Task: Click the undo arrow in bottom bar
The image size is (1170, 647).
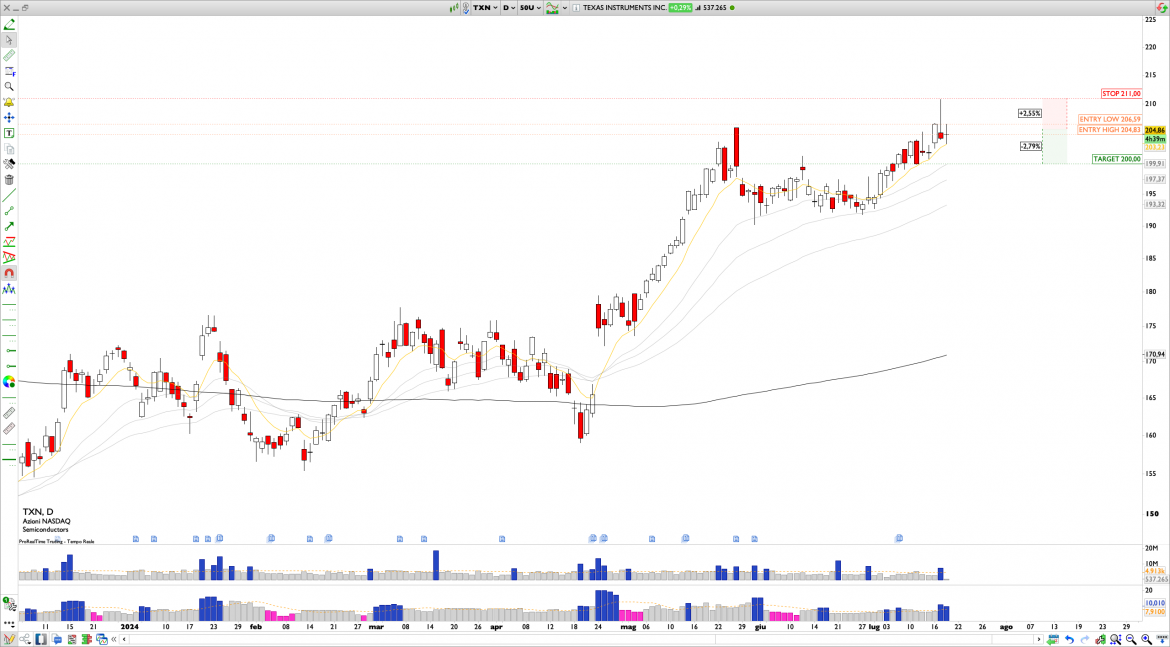Action: coord(1069,639)
